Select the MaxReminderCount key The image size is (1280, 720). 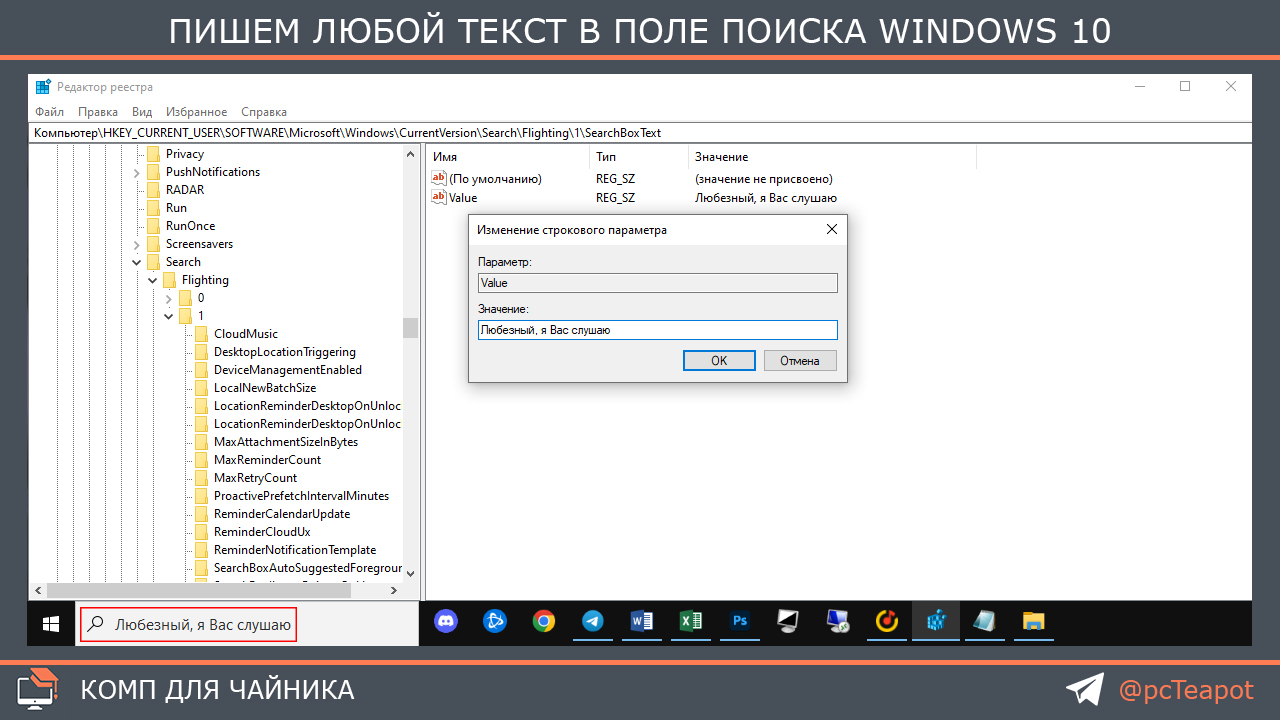268,460
